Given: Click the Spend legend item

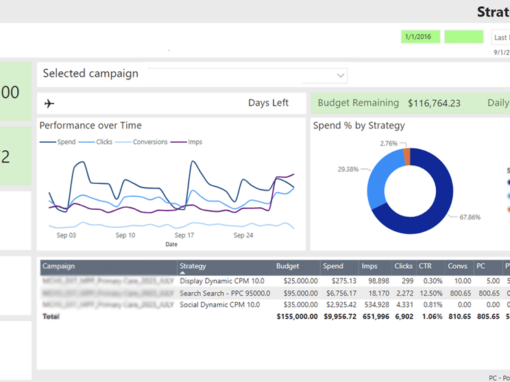Looking at the screenshot, I should (x=58, y=142).
